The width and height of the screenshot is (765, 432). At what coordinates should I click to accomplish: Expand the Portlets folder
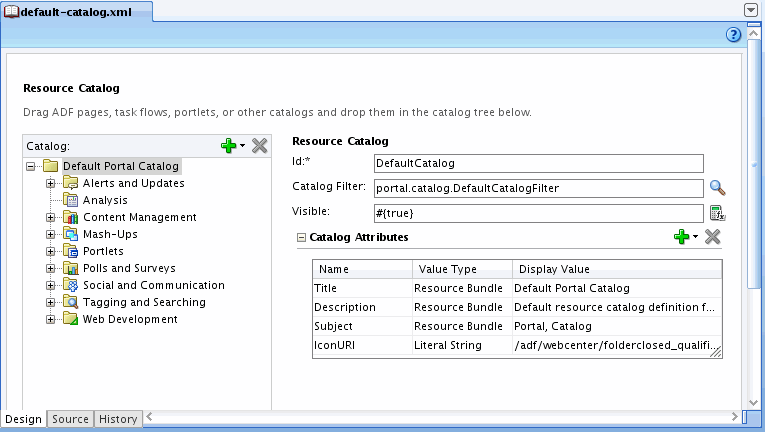pyautogui.click(x=50, y=252)
